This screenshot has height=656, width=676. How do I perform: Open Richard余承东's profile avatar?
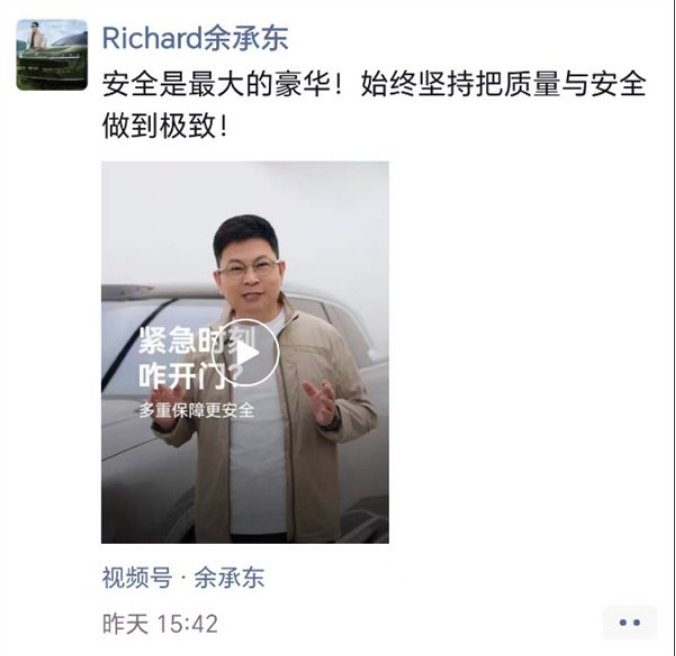tap(52, 55)
